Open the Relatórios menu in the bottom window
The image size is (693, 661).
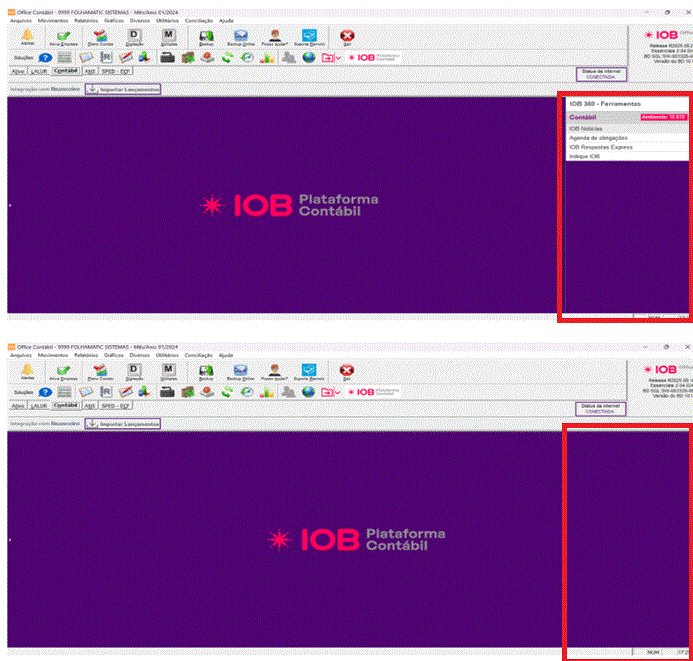tap(86, 355)
